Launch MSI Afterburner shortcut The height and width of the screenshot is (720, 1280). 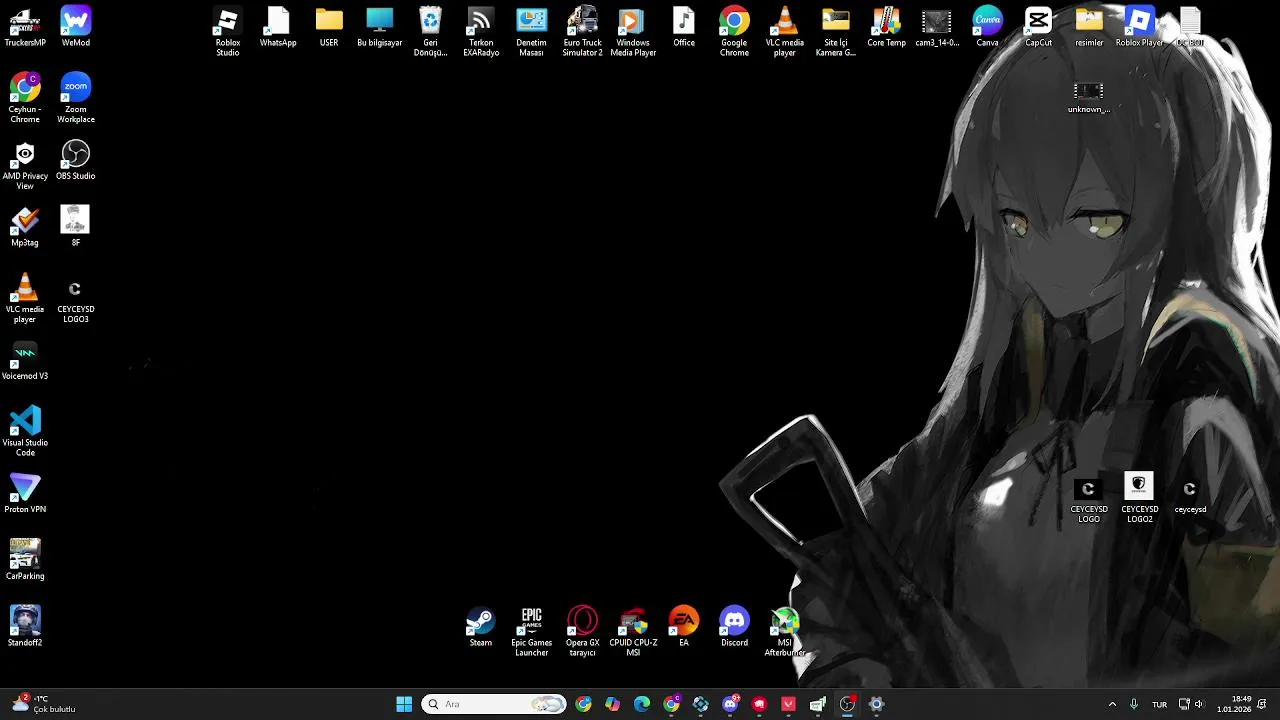(x=785, y=632)
